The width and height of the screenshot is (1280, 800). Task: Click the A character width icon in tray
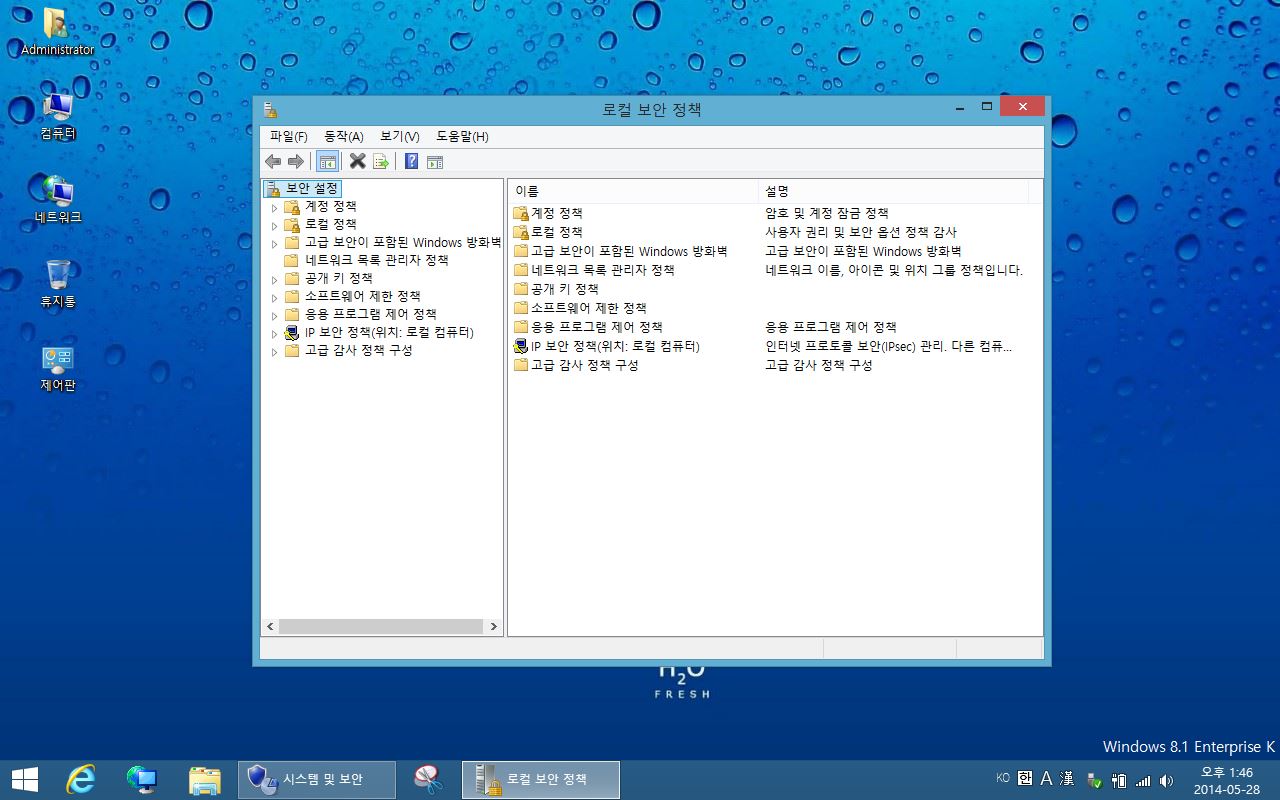1046,778
